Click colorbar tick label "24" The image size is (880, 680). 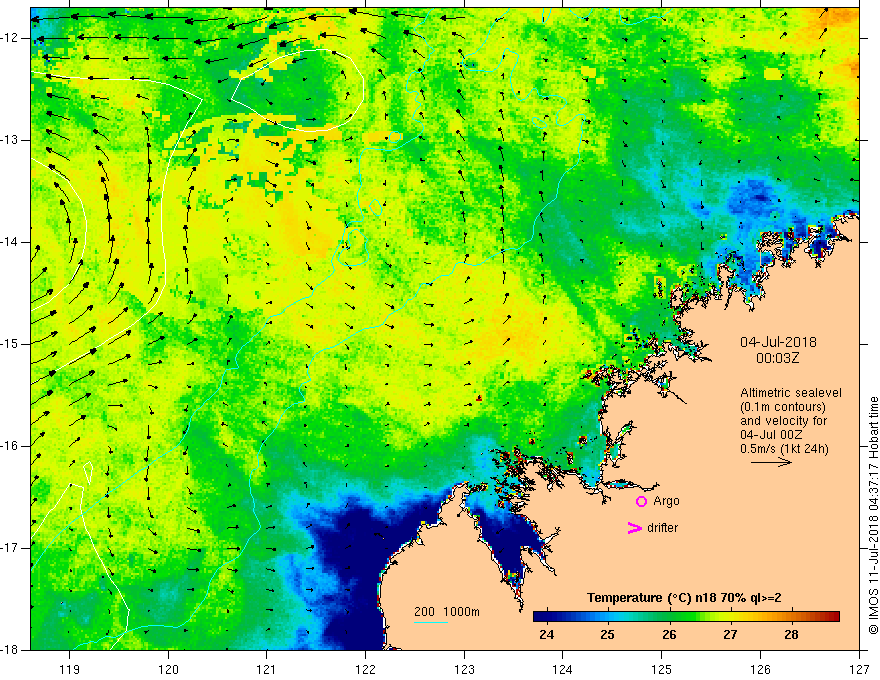(546, 635)
